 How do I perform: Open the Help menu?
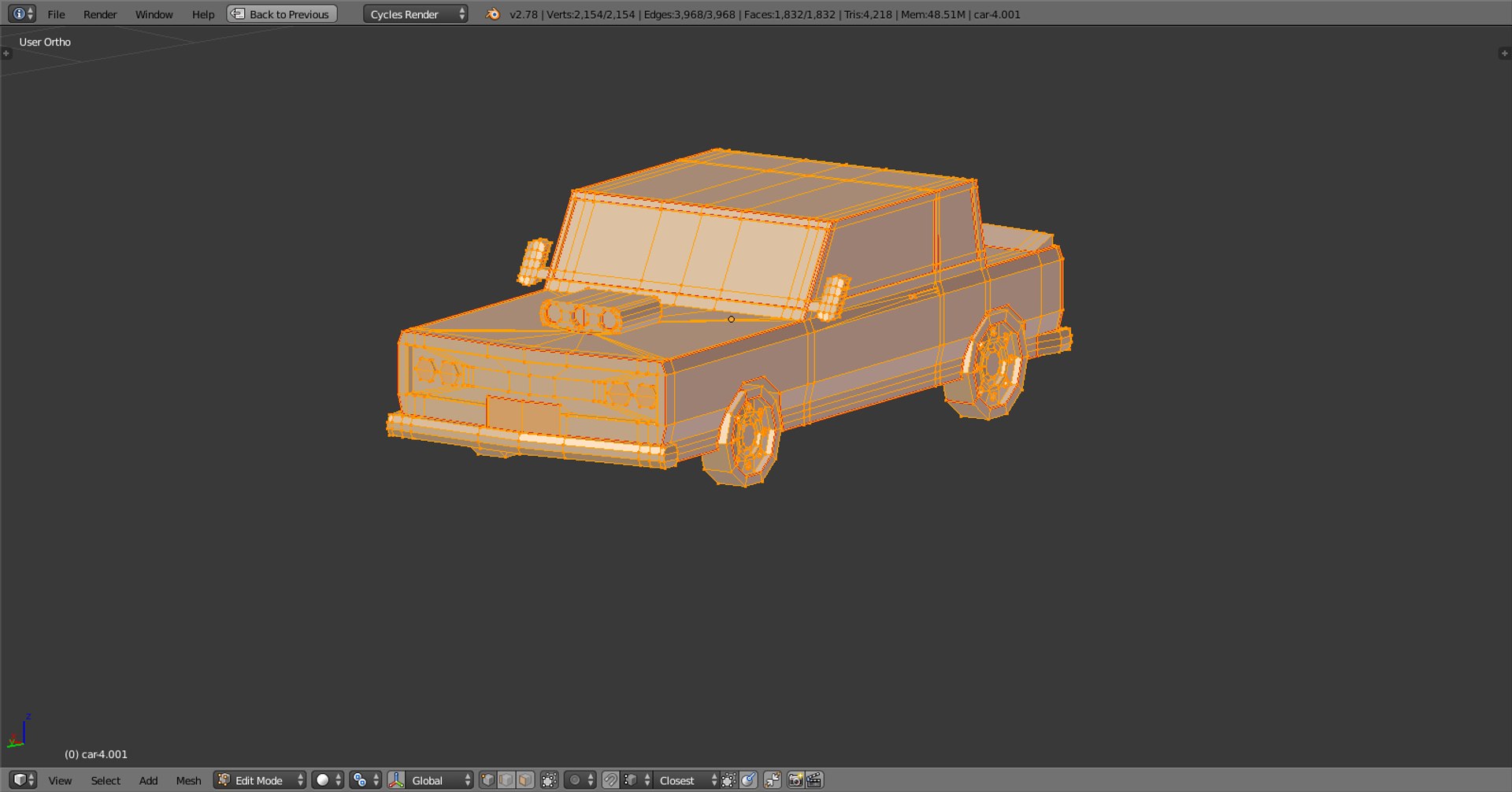click(203, 14)
